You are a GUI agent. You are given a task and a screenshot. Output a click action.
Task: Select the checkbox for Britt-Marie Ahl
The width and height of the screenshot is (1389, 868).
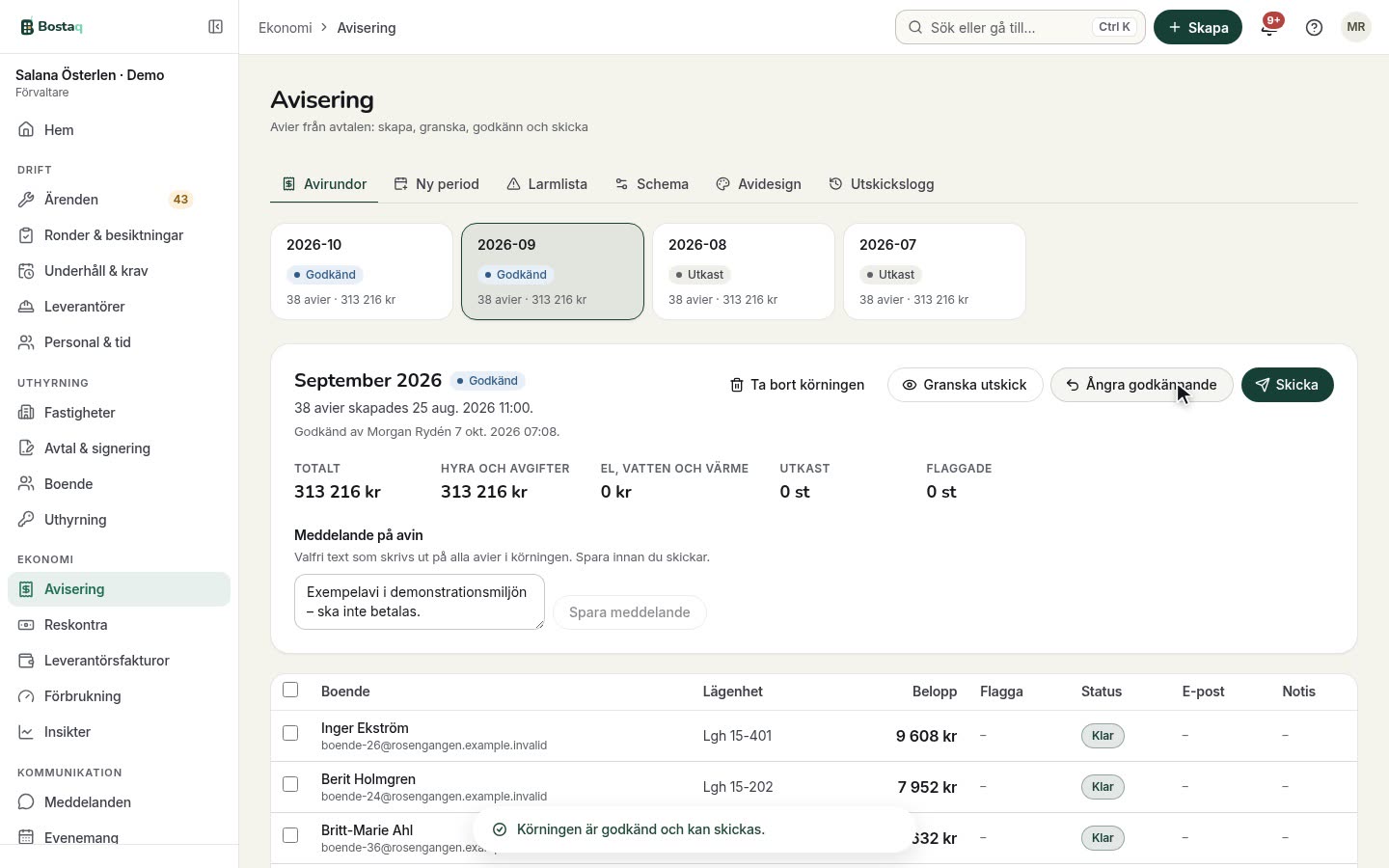[290, 835]
